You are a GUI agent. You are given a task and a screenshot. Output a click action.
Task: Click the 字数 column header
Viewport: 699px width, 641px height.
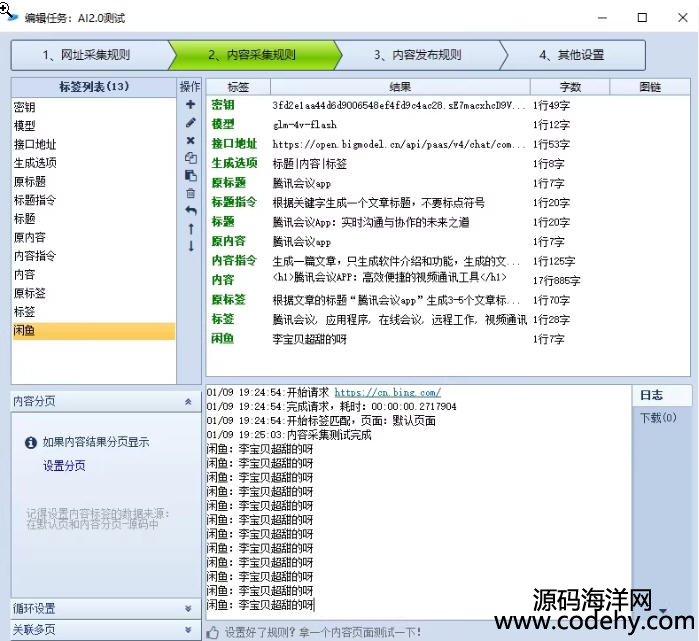coord(570,87)
